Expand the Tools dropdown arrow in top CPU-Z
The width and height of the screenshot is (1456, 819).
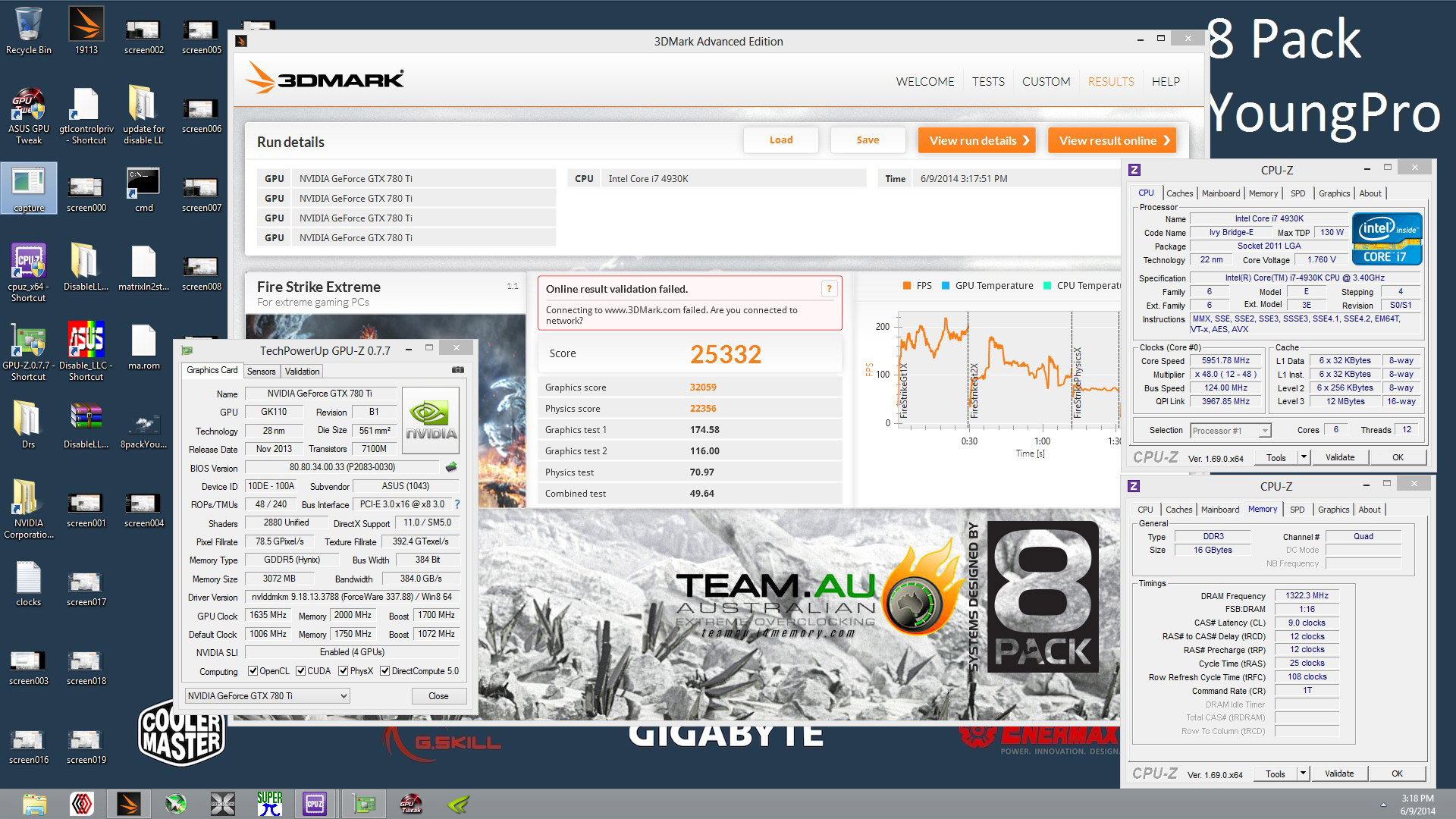click(1304, 457)
